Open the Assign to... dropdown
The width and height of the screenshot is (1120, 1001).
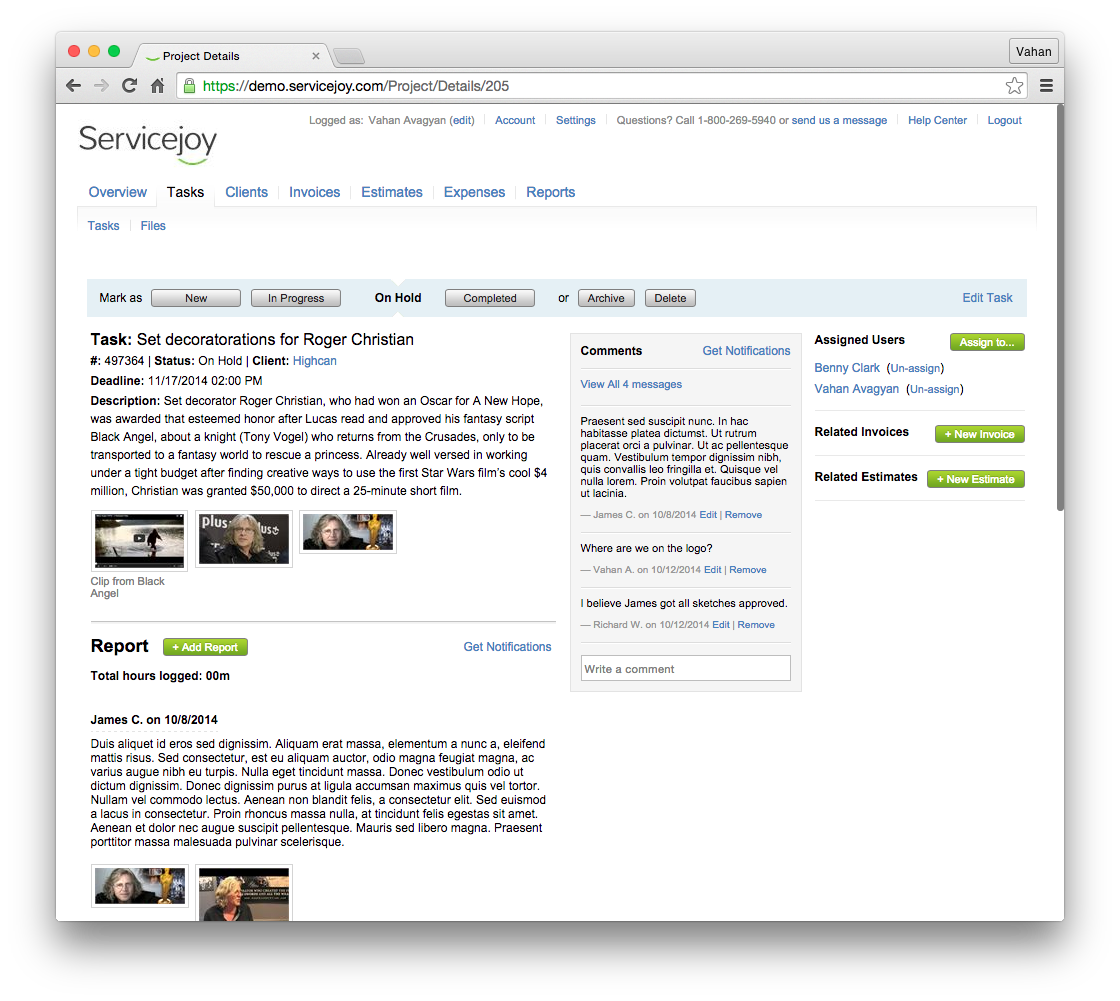[986, 342]
